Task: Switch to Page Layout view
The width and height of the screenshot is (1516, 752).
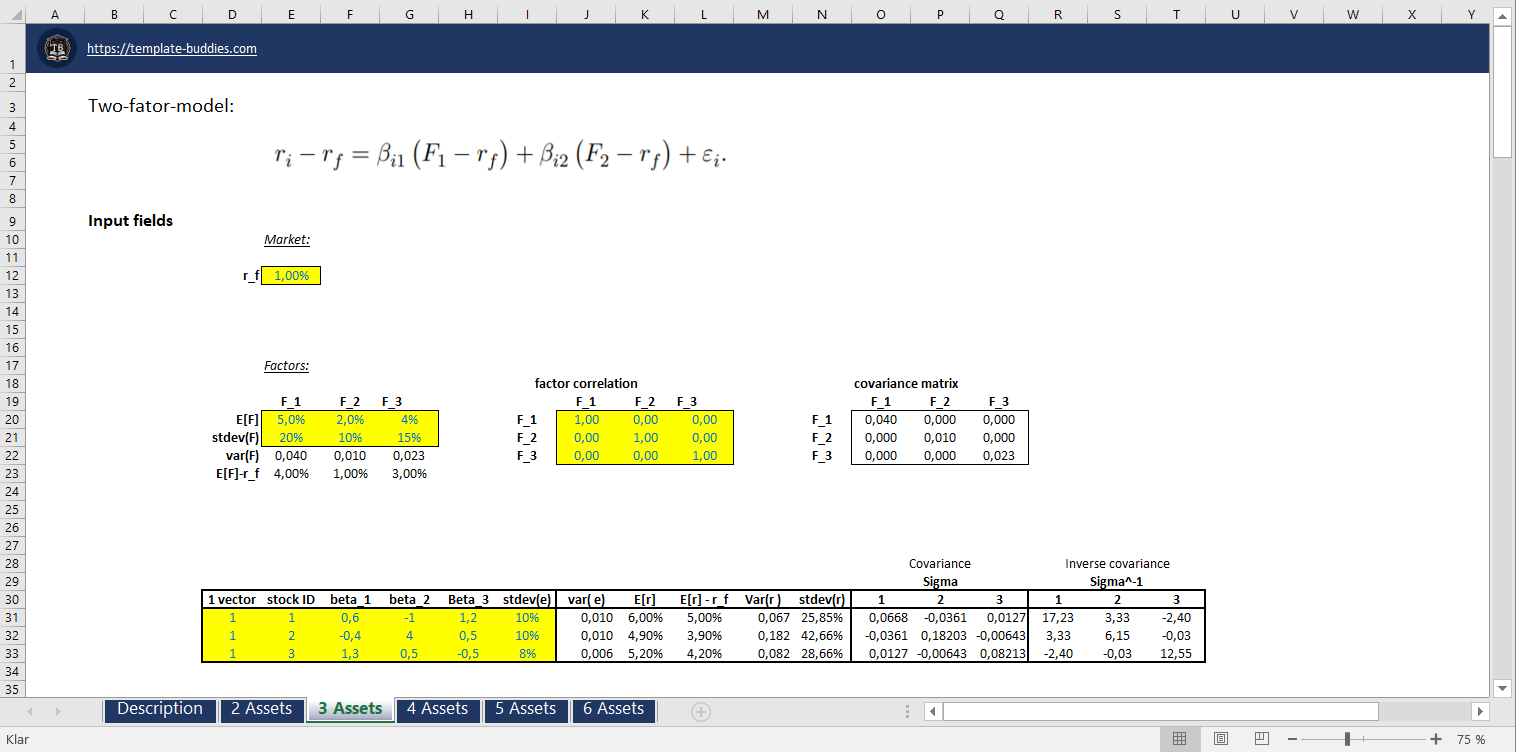Action: pyautogui.click(x=1221, y=739)
